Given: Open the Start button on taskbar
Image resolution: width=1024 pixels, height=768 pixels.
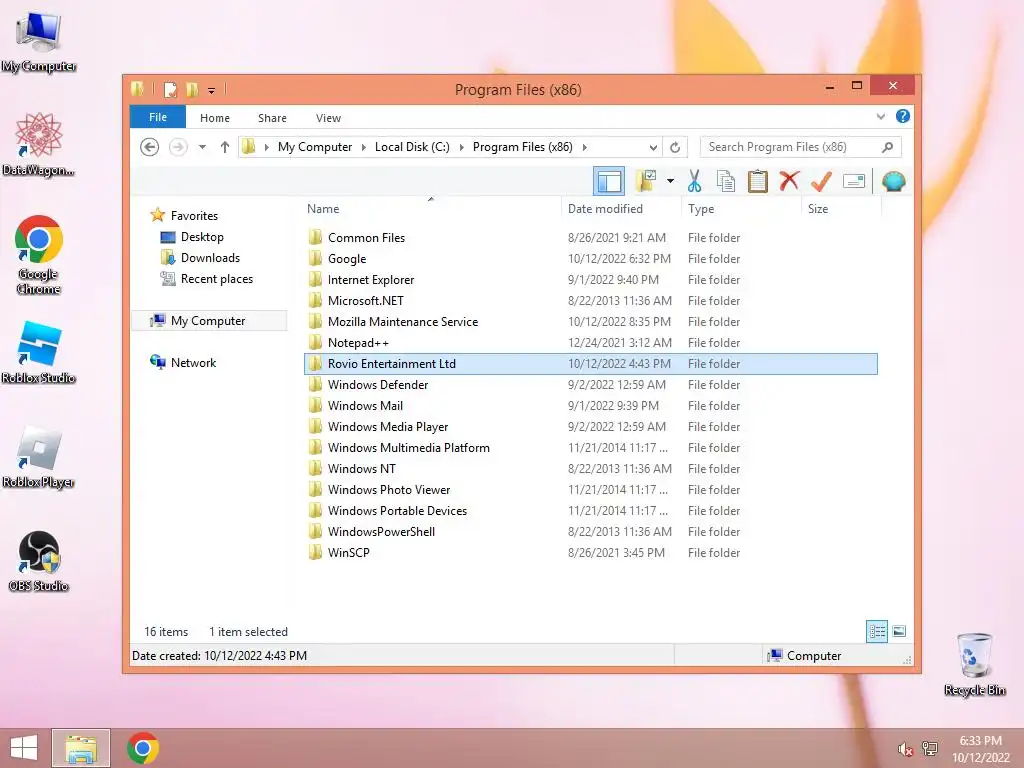Looking at the screenshot, I should tap(24, 748).
